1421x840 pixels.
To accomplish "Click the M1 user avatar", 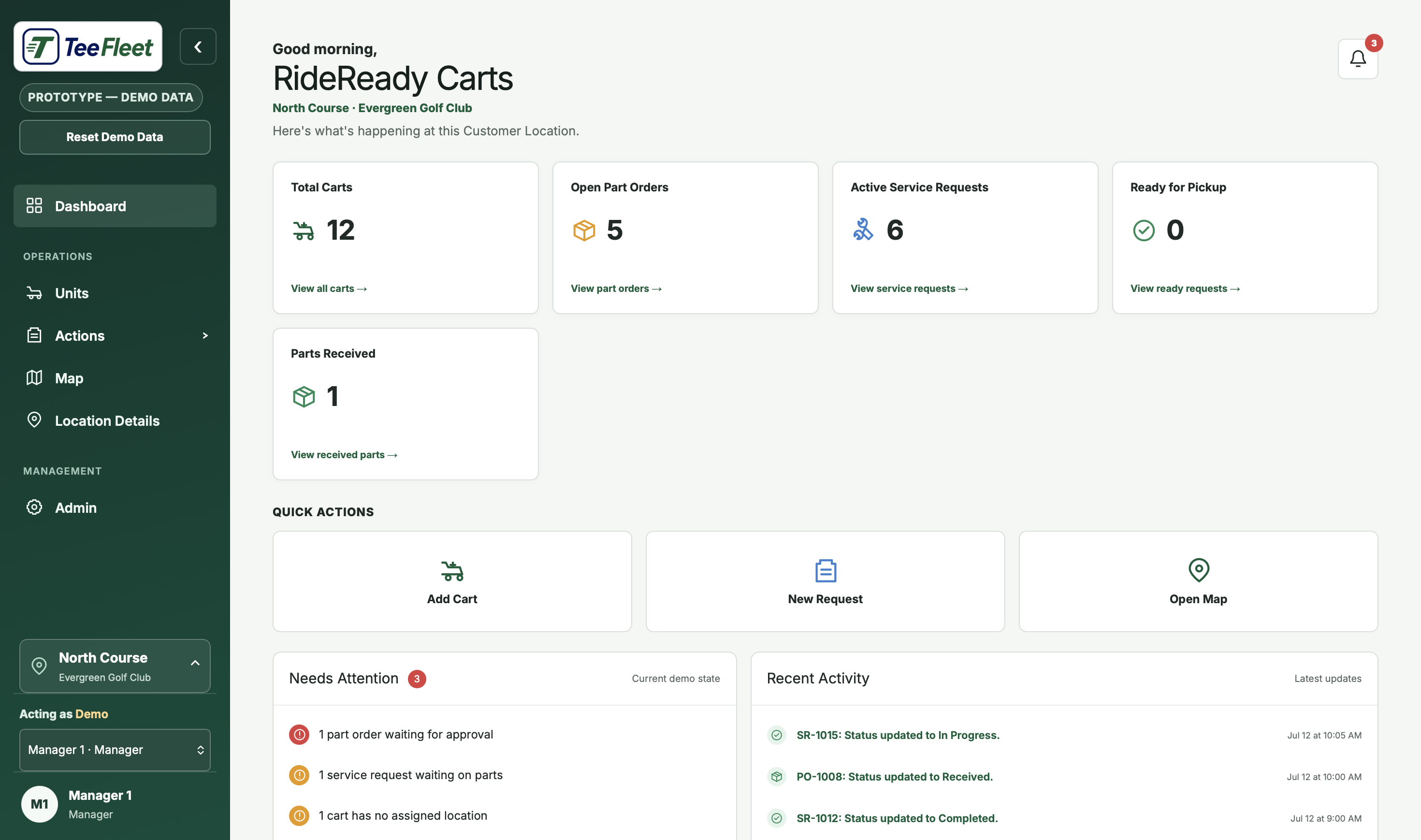I will coord(40,804).
